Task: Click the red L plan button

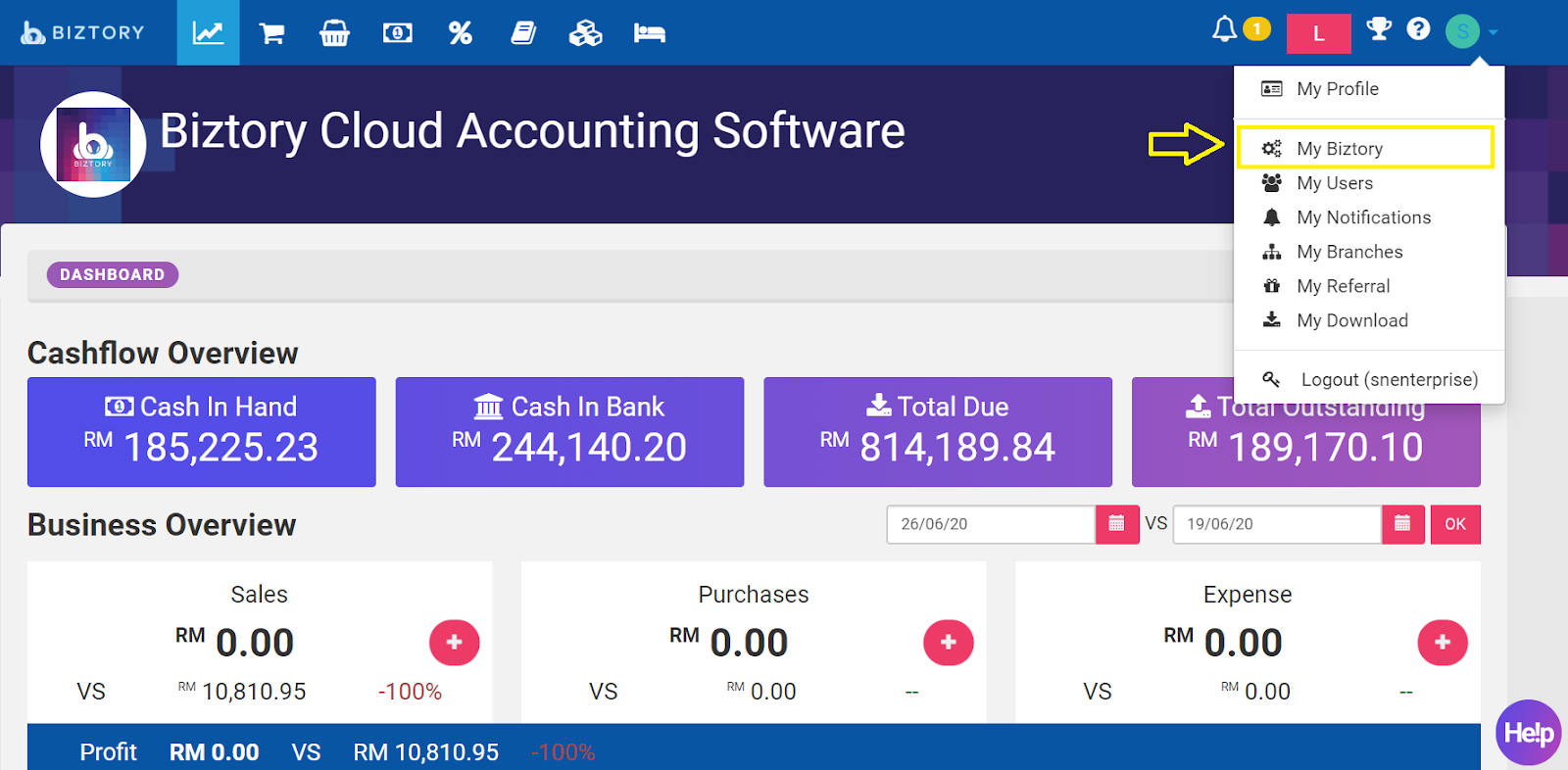Action: click(1318, 33)
